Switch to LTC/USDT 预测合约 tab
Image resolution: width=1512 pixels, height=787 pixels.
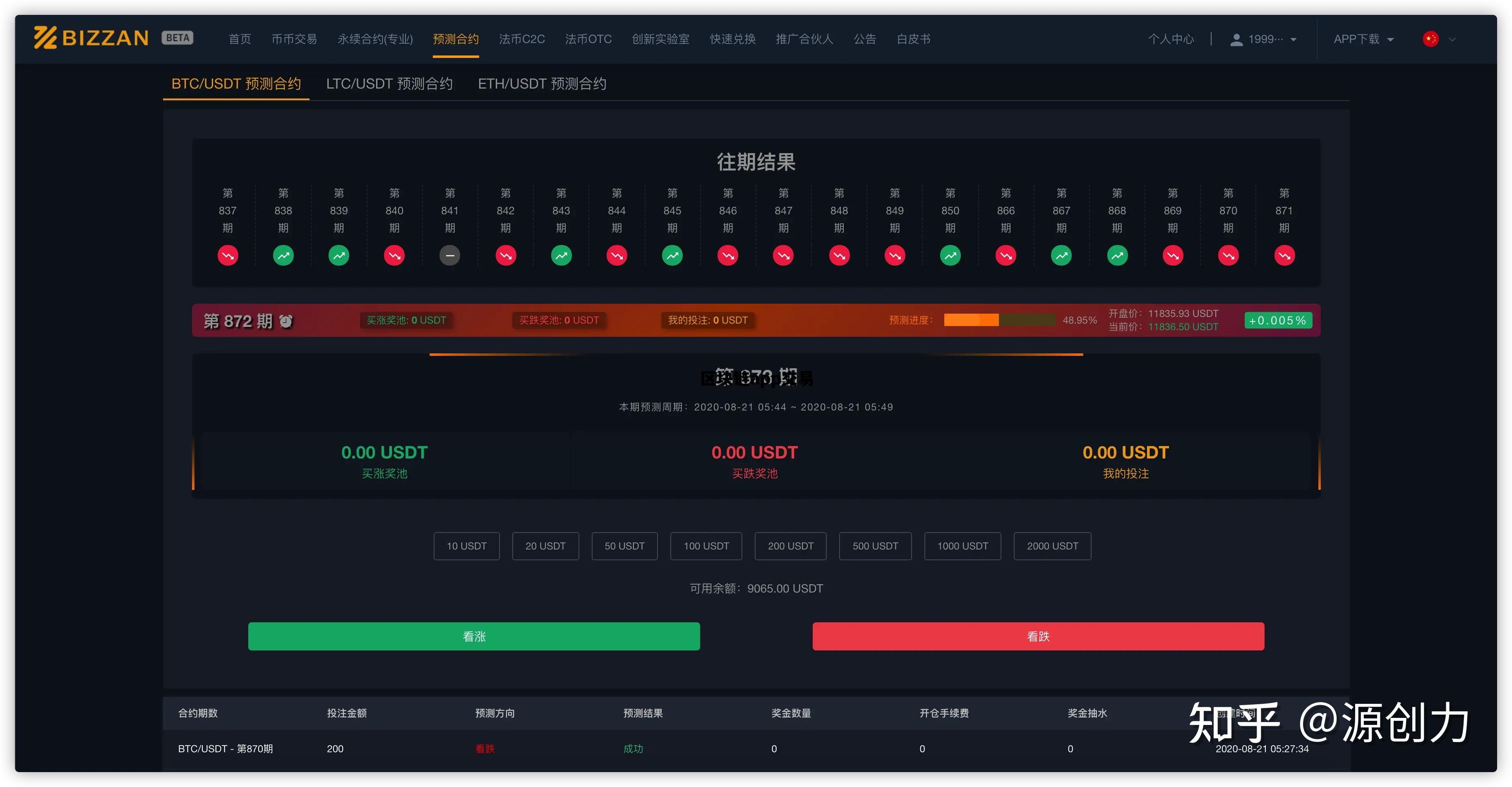[389, 83]
